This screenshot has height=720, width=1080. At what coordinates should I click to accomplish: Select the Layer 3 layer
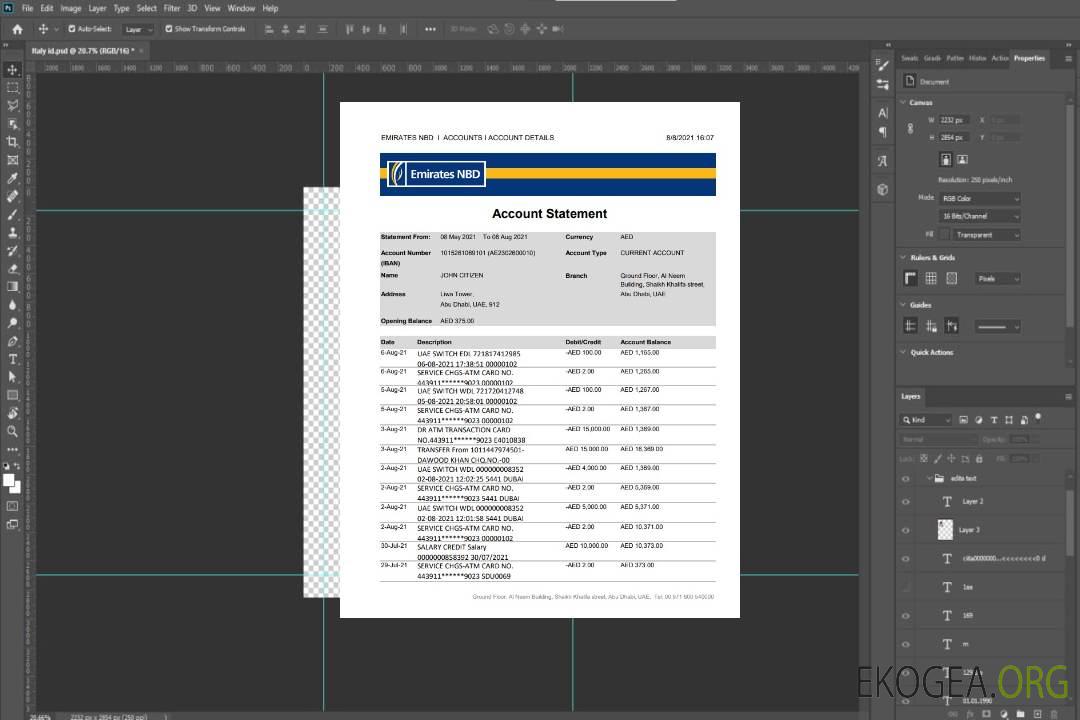(970, 530)
